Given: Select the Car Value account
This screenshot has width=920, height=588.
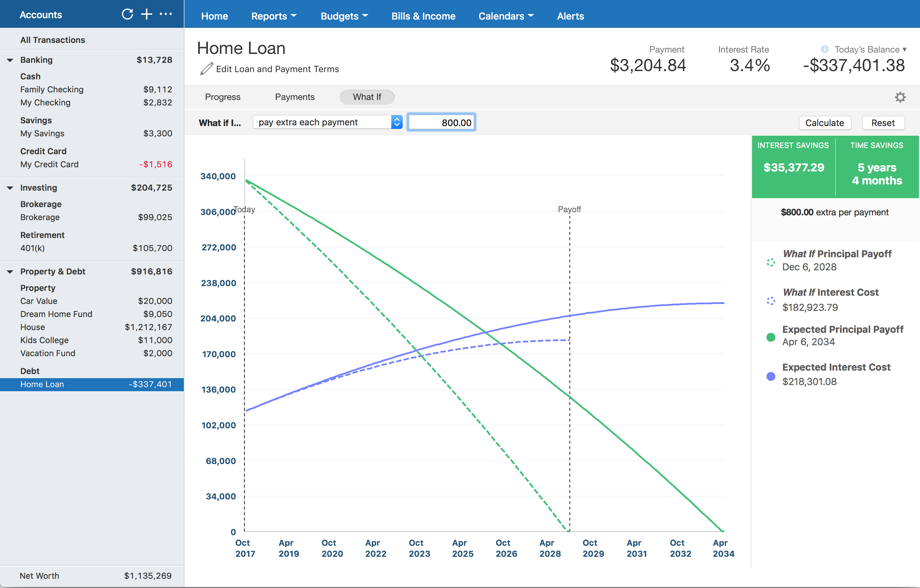Looking at the screenshot, I should pos(92,301).
